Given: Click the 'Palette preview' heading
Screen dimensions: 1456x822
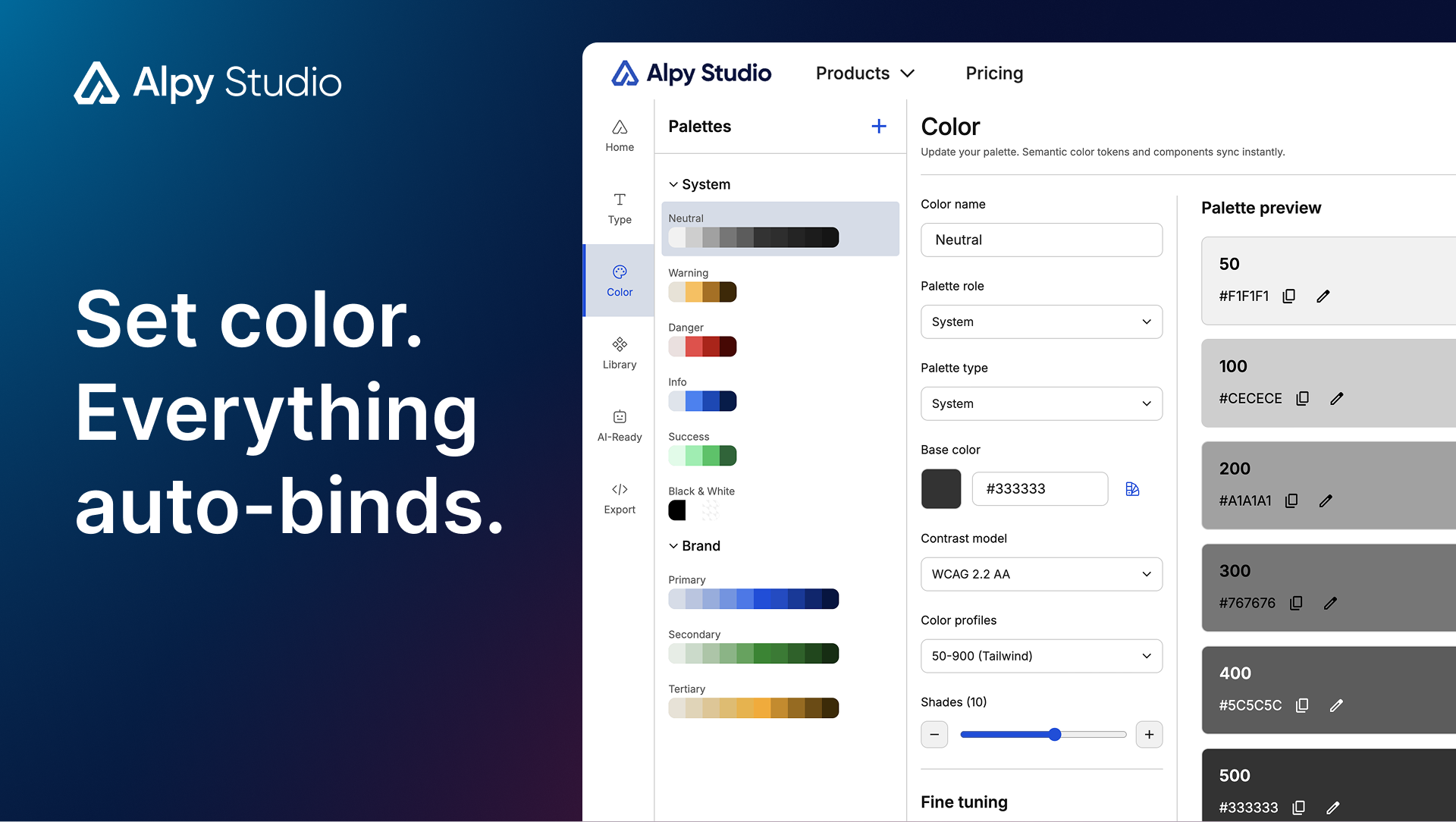Looking at the screenshot, I should [x=1261, y=208].
